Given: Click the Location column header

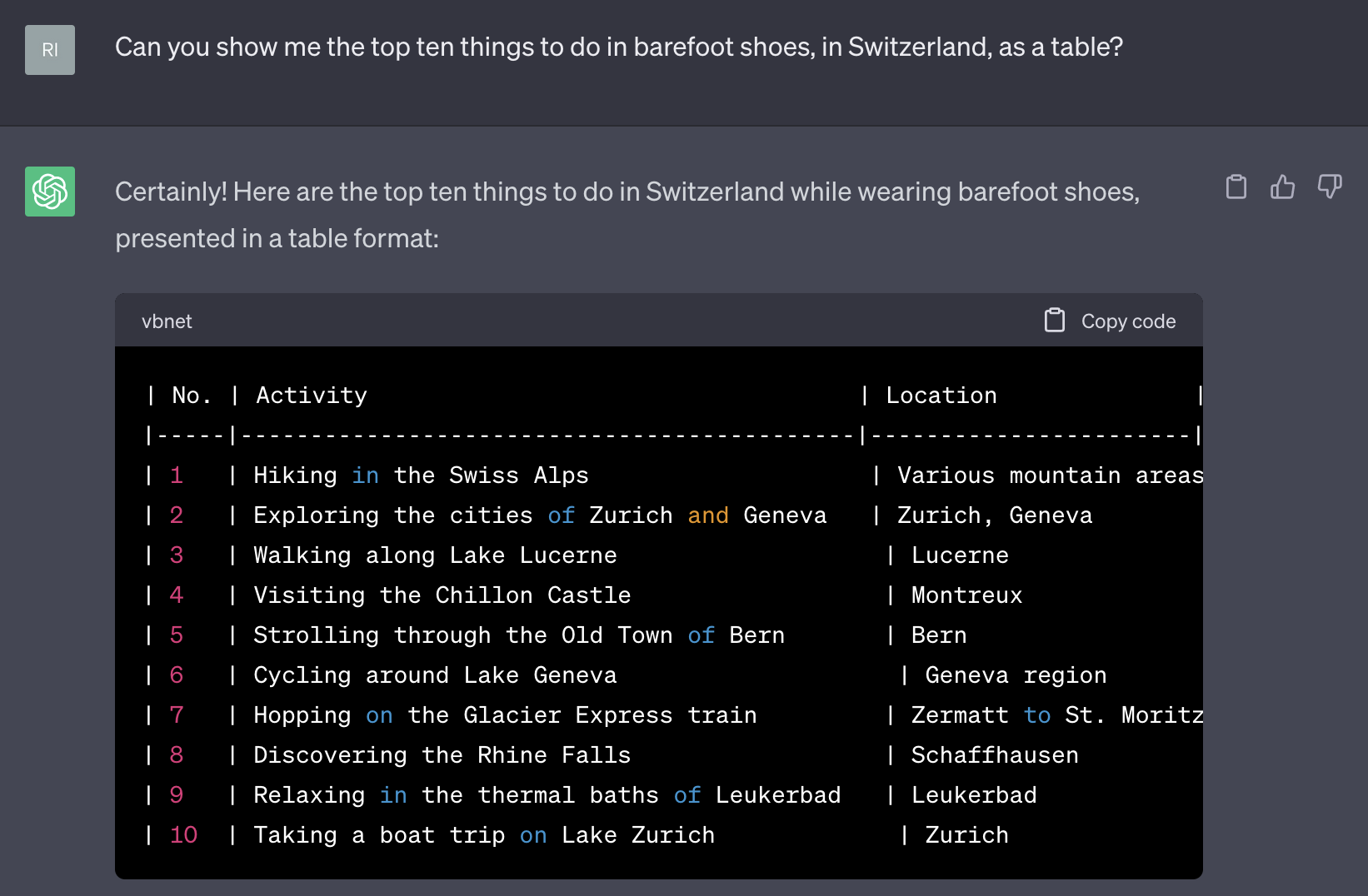Looking at the screenshot, I should pos(941,396).
